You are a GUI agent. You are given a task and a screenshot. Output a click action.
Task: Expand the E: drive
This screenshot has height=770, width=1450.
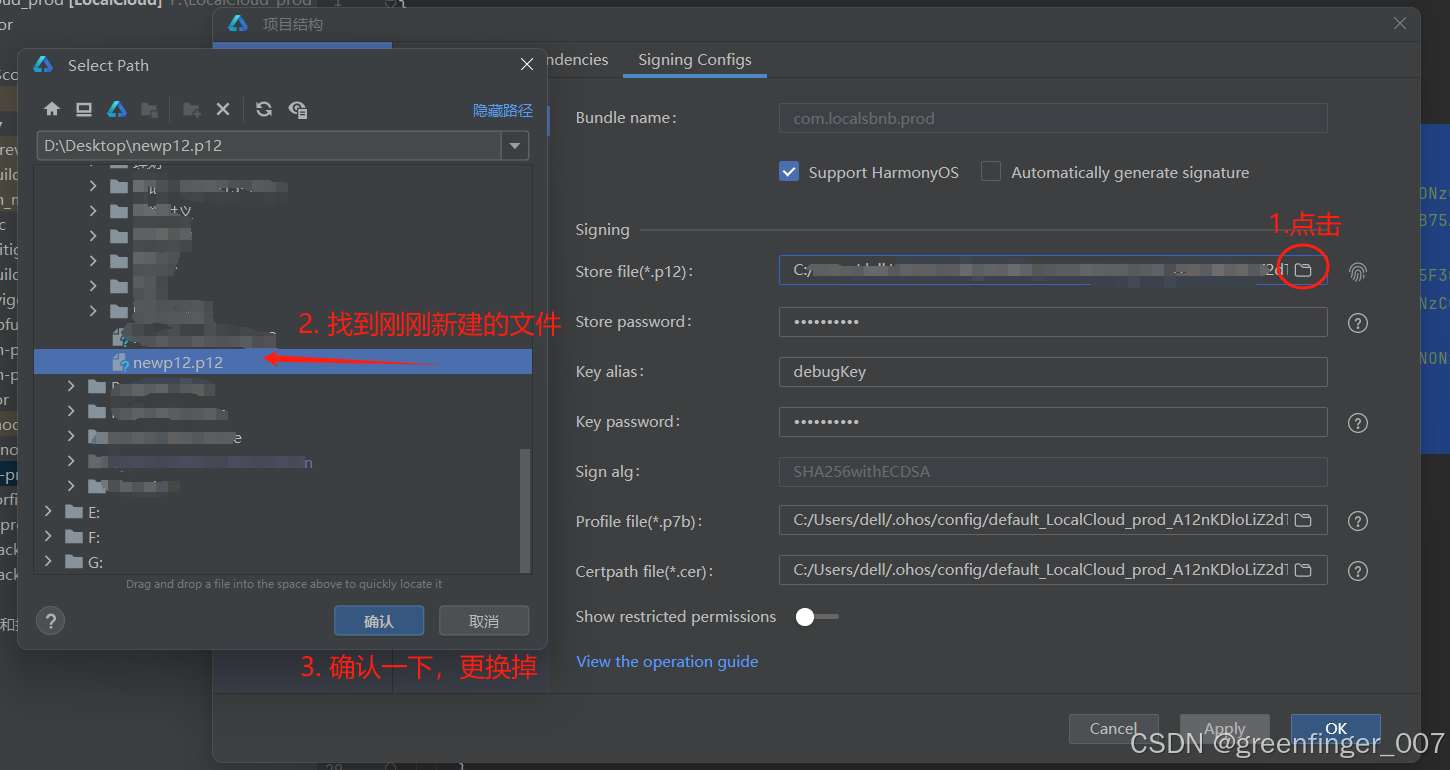click(48, 512)
